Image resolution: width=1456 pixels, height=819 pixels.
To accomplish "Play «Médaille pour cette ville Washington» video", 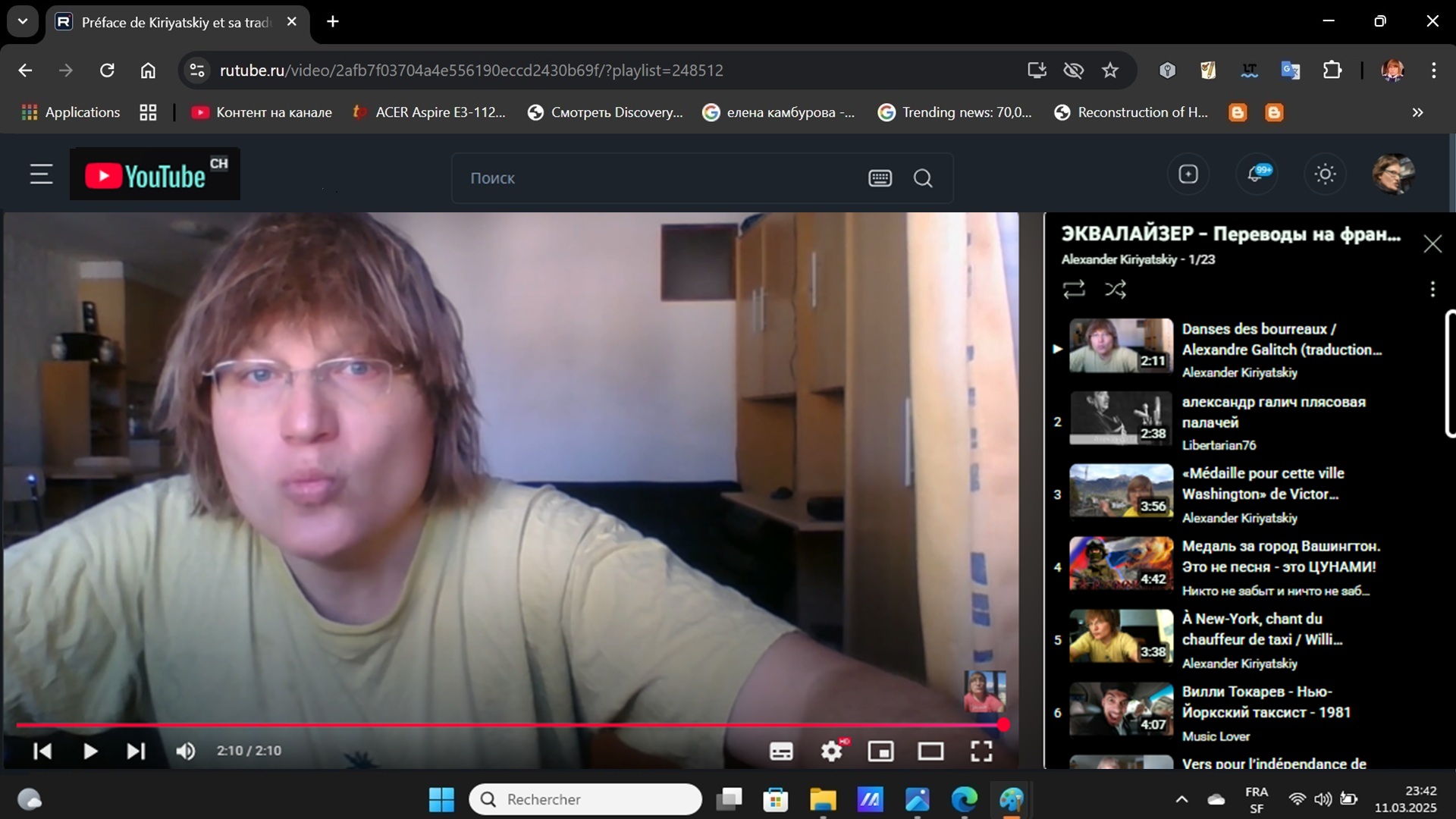I will point(1263,483).
